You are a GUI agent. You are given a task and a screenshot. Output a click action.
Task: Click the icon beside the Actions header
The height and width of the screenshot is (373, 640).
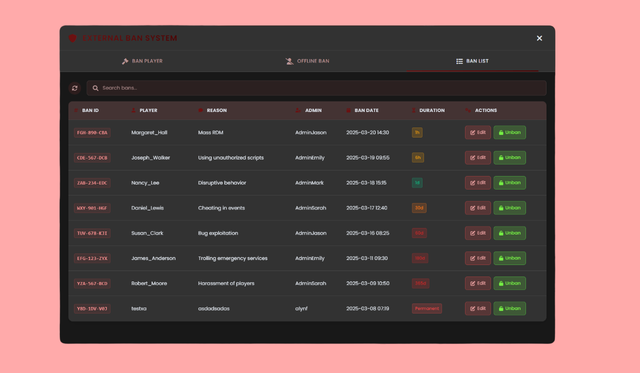pos(468,111)
